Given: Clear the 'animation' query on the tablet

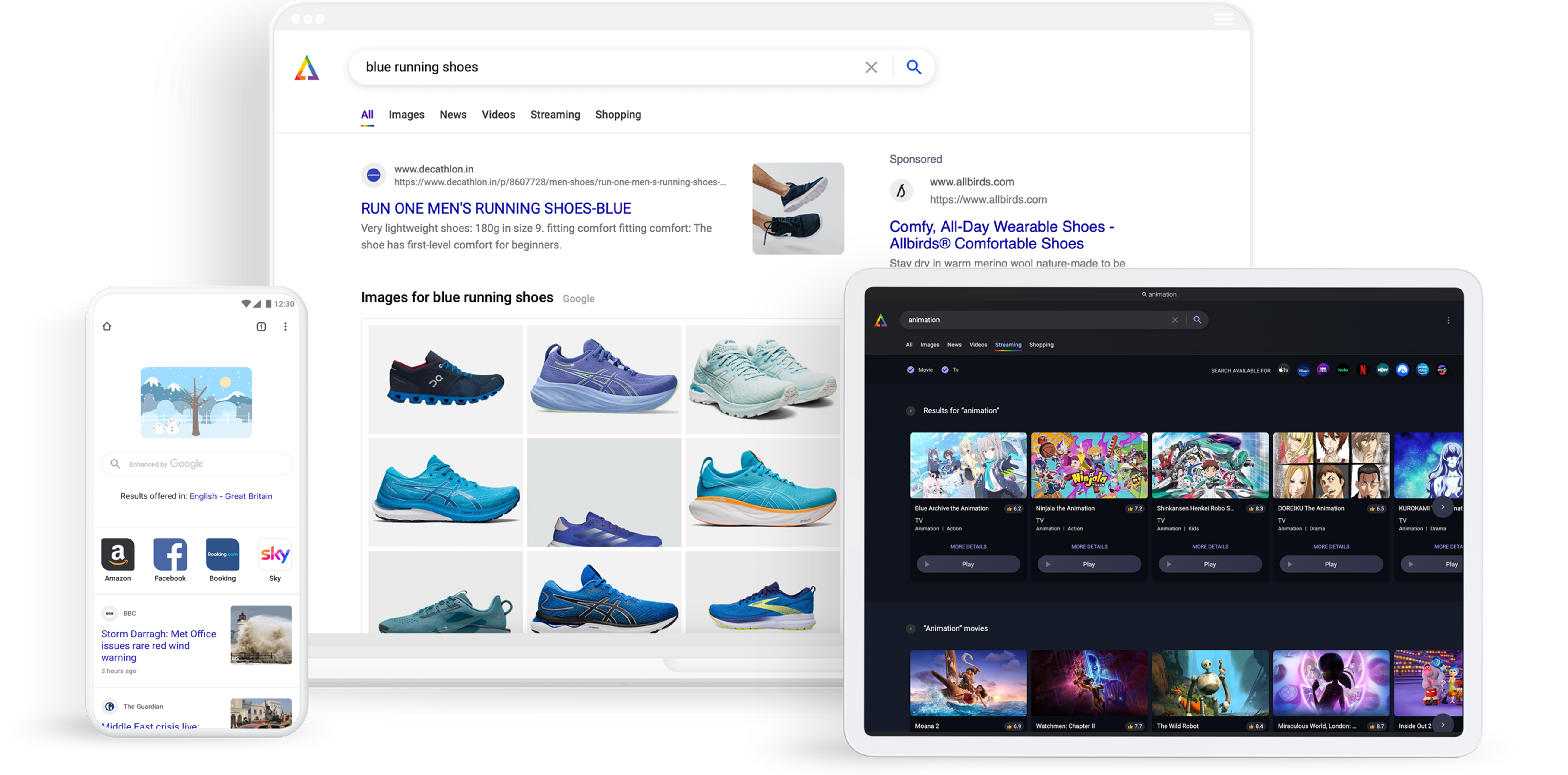Looking at the screenshot, I should point(1175,320).
